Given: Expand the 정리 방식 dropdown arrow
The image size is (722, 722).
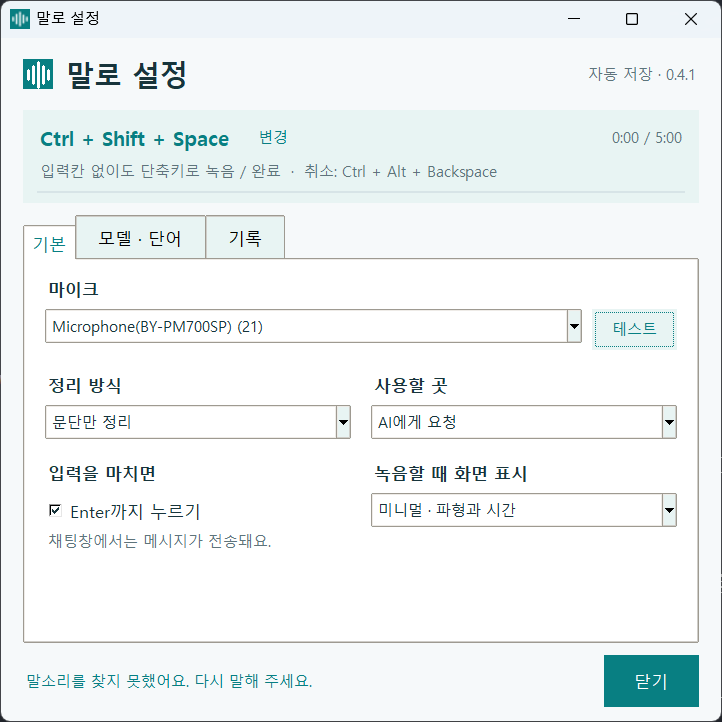Looking at the screenshot, I should tap(344, 422).
